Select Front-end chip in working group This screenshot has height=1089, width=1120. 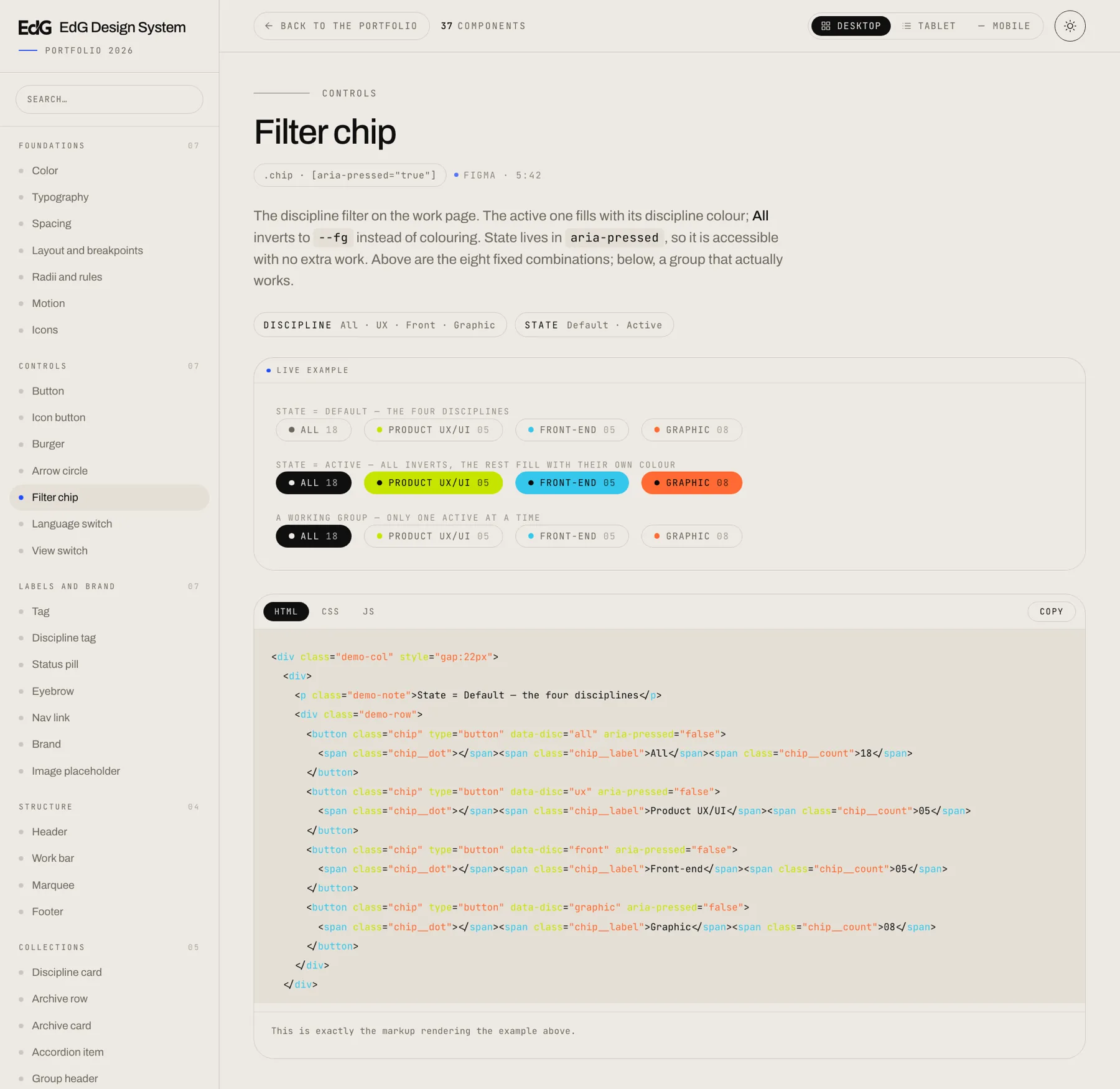coord(572,536)
